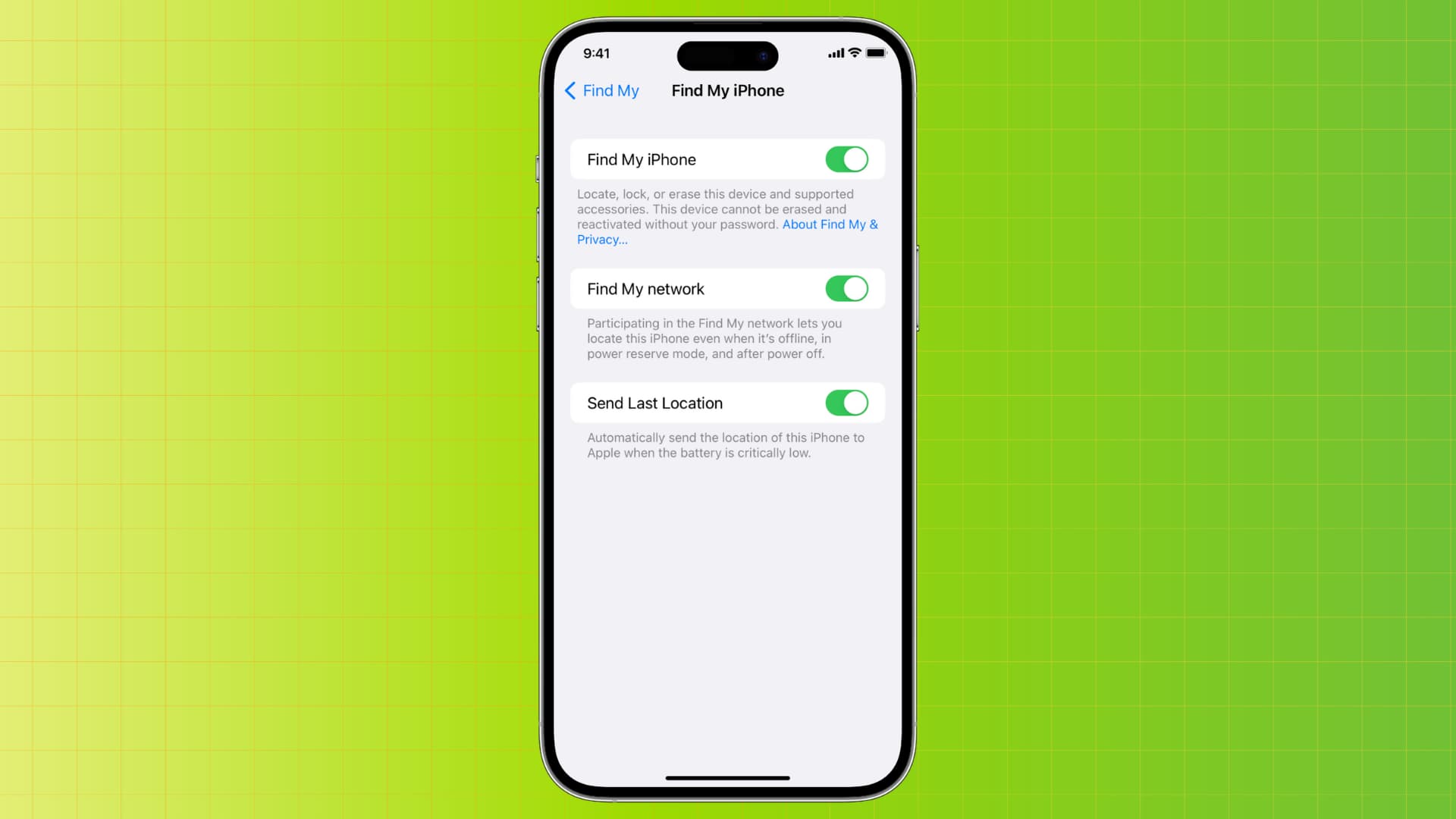Tap the battery icon in status bar
1456x819 pixels.
(x=877, y=53)
